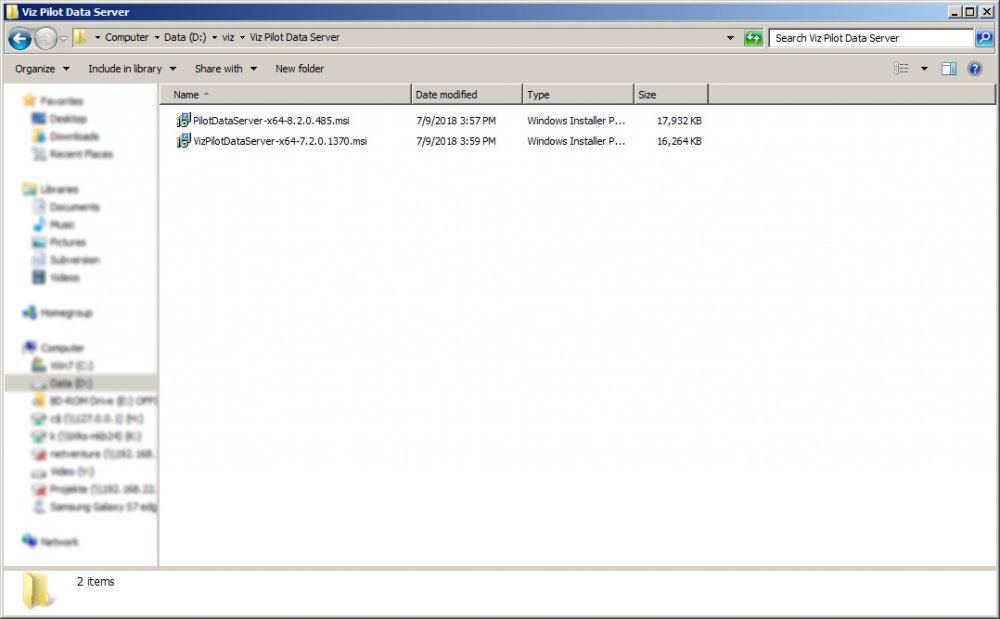The height and width of the screenshot is (619, 1000).
Task: Open the Organize dropdown menu
Action: pos(42,69)
